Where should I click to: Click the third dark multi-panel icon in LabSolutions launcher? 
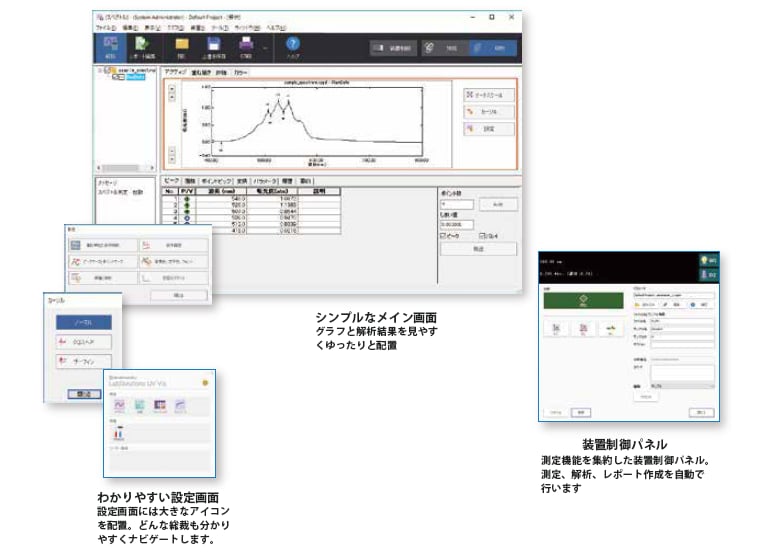[160, 406]
